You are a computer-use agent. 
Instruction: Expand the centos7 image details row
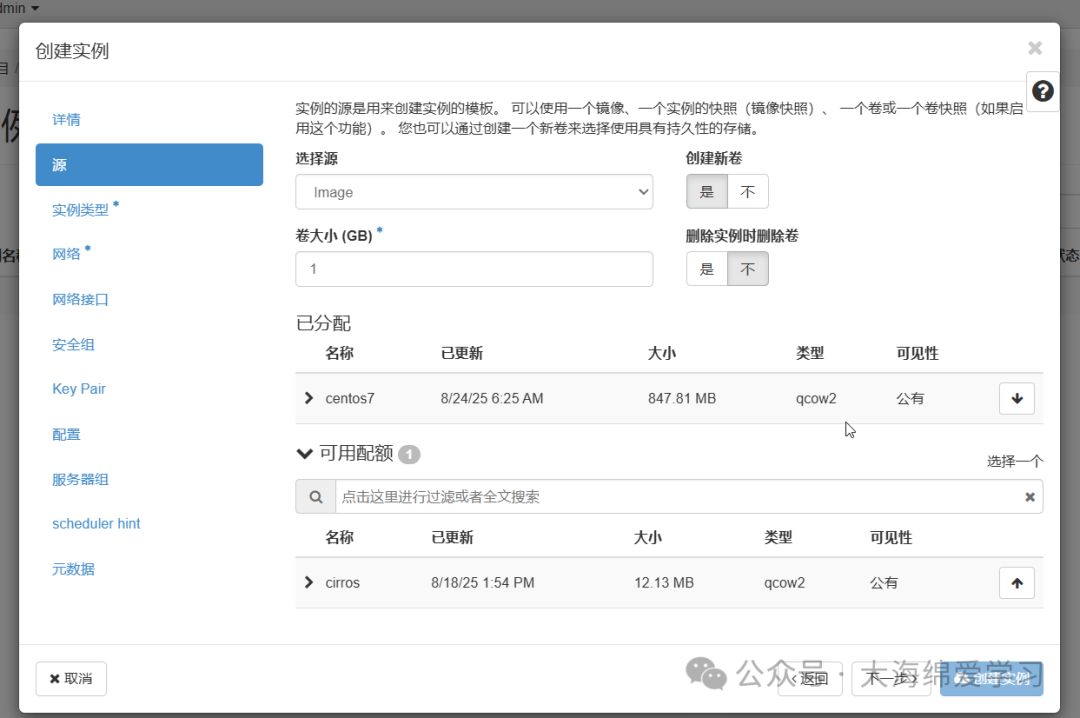(308, 398)
